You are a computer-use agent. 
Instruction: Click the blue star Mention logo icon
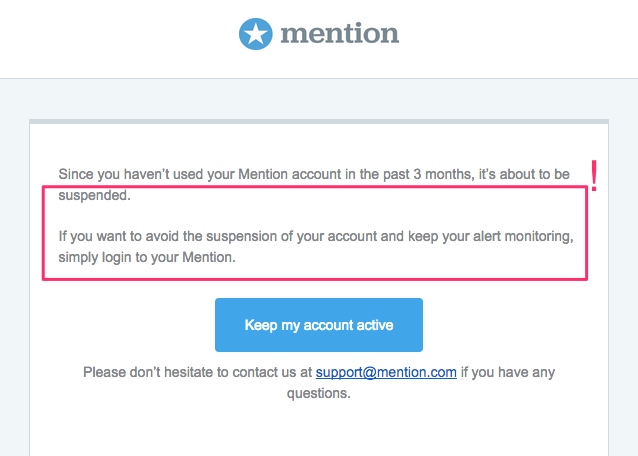pos(256,34)
